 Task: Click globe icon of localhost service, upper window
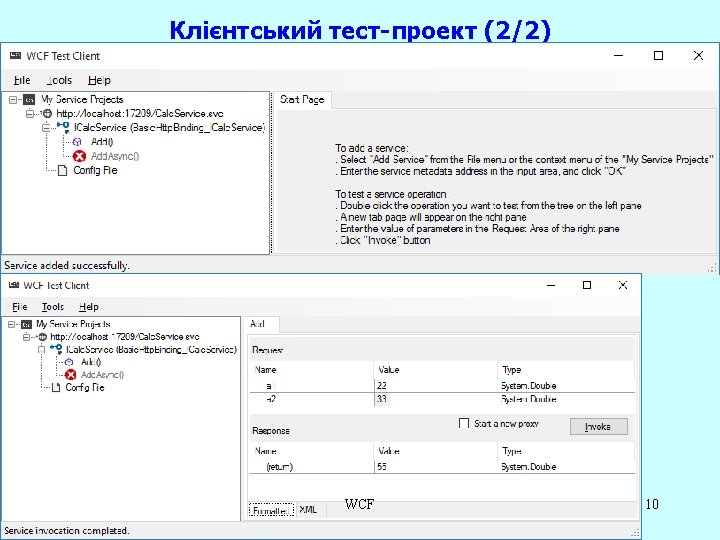tap(47, 113)
